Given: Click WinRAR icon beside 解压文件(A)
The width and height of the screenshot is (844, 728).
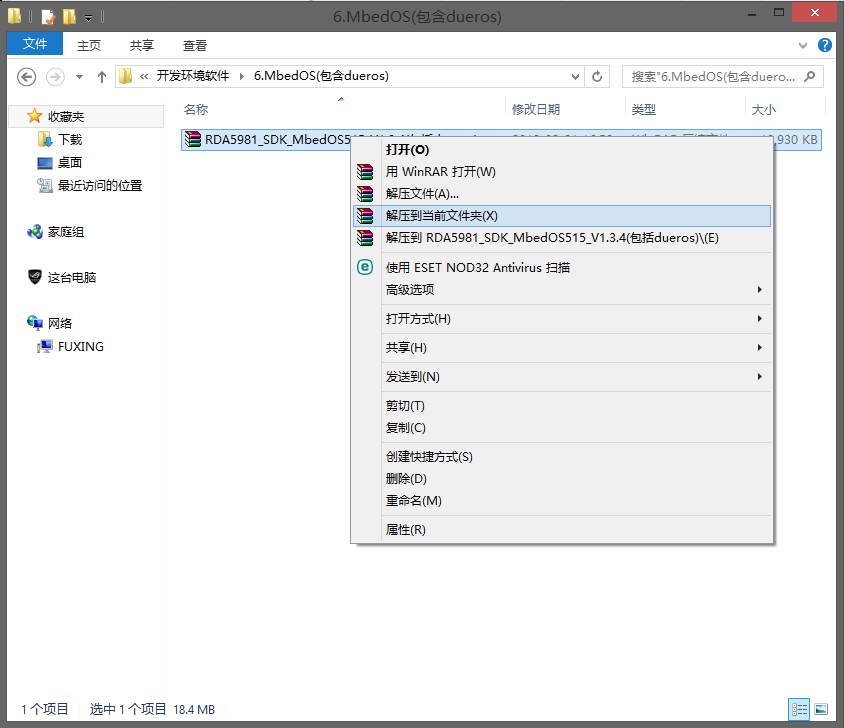Looking at the screenshot, I should pos(365,194).
